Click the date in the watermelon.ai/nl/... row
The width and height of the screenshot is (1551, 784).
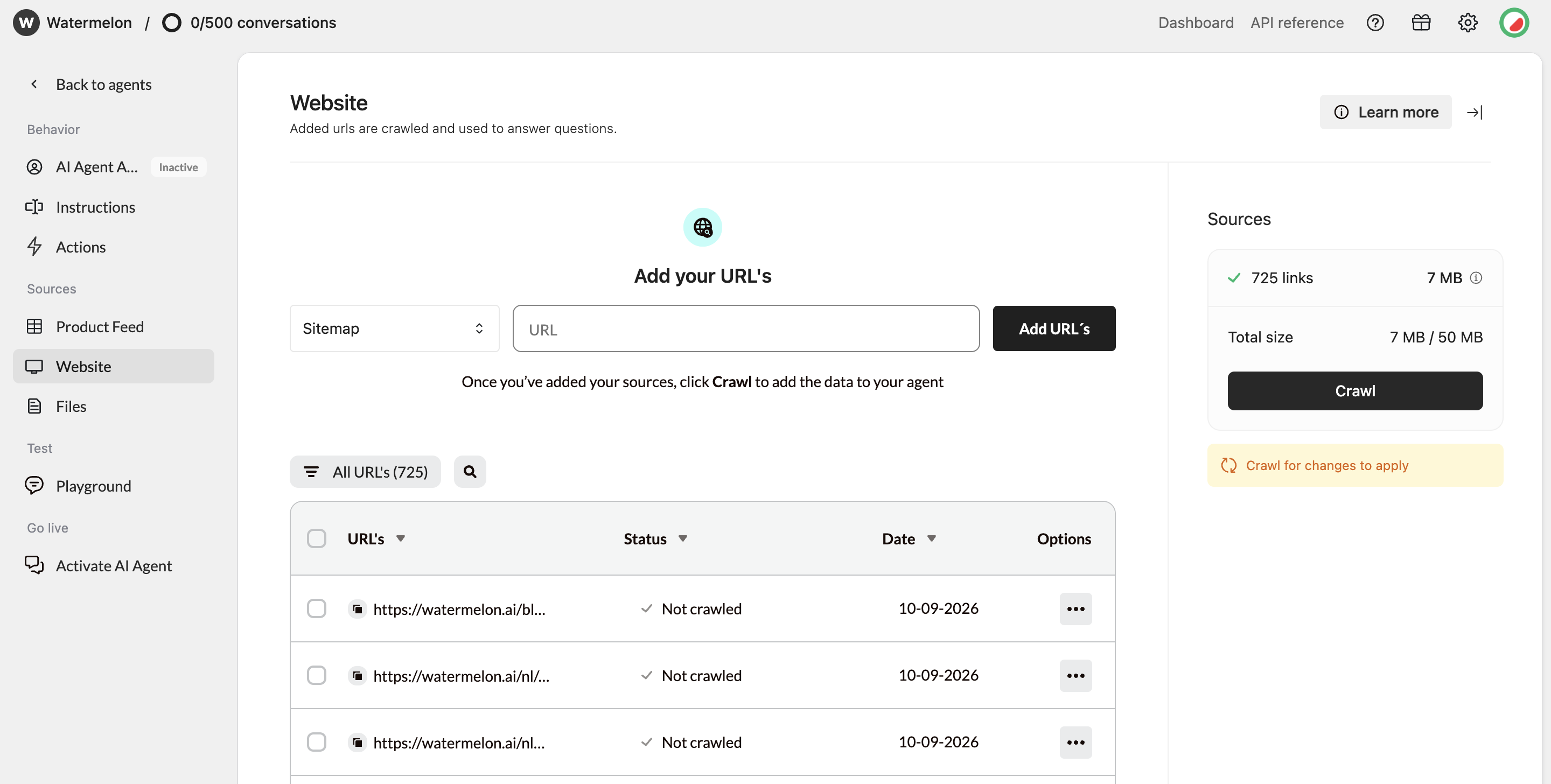coord(938,675)
